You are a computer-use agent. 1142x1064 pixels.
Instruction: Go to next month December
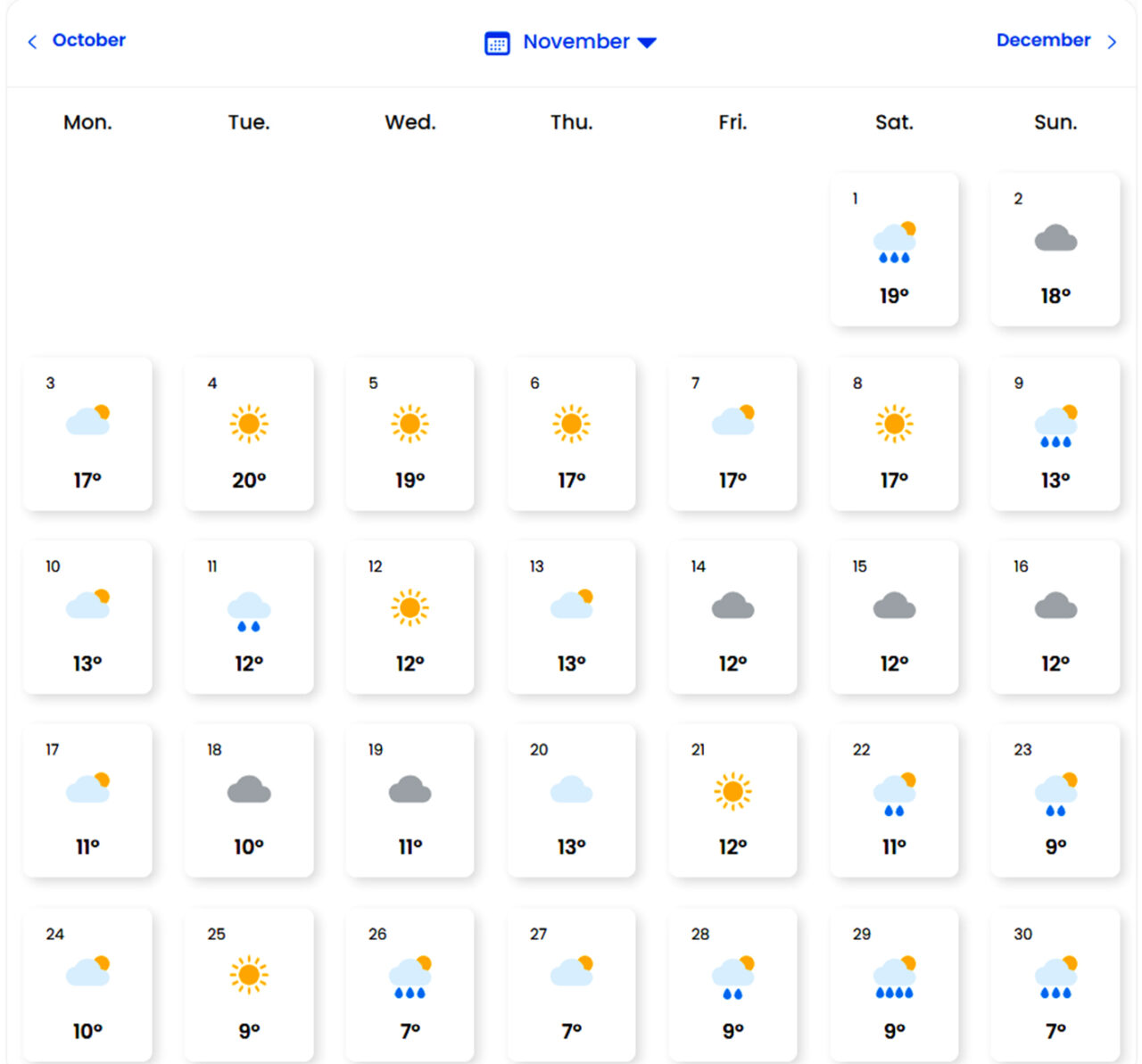click(1043, 40)
